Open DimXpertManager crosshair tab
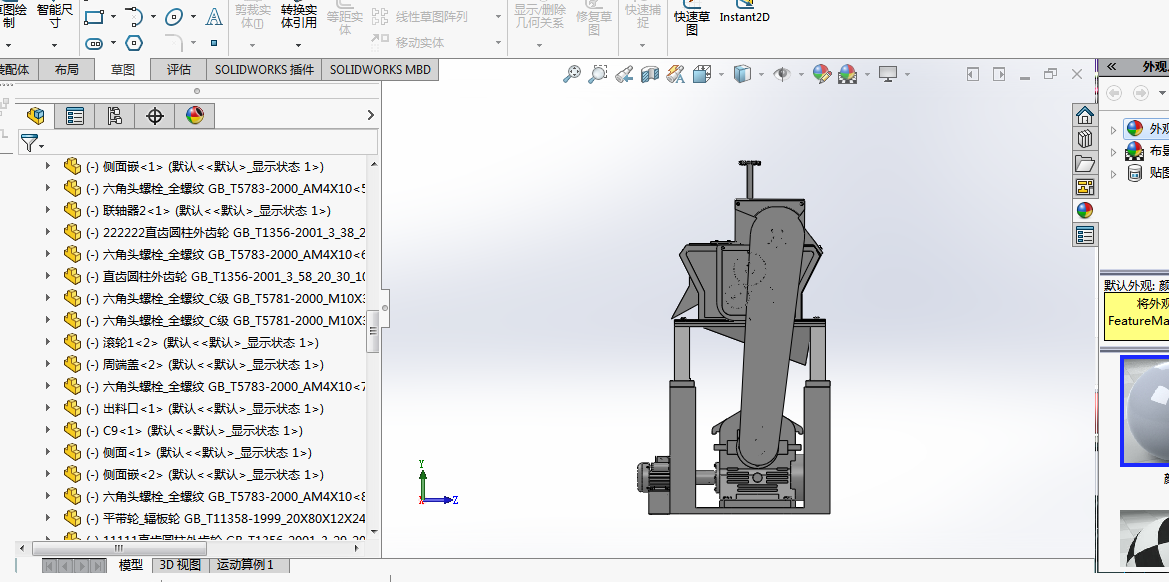 [x=155, y=116]
